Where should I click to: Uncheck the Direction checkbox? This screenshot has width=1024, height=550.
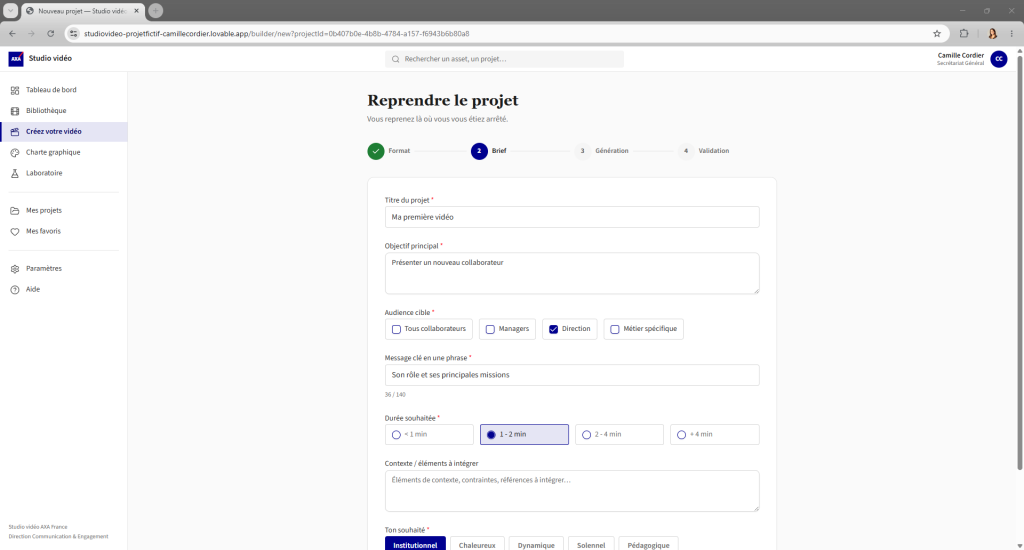coord(553,329)
